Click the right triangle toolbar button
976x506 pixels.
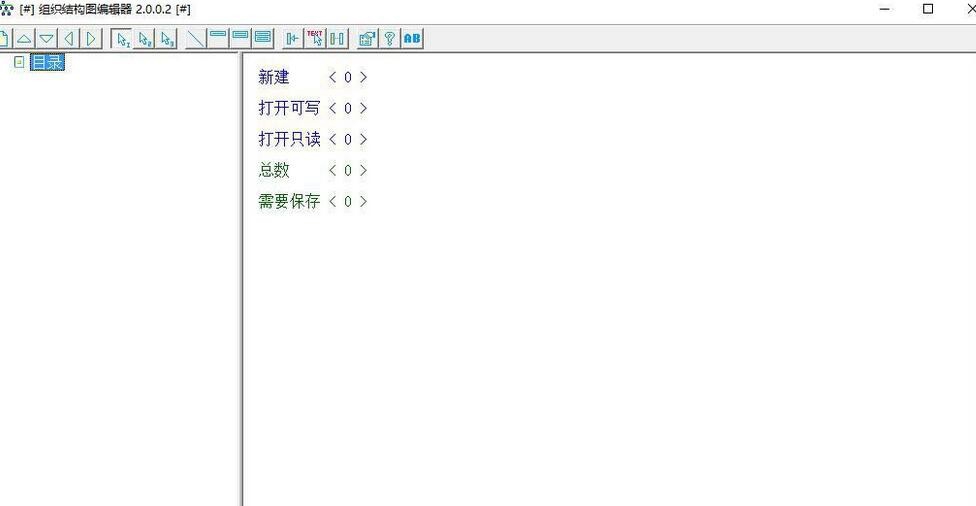coord(92,39)
